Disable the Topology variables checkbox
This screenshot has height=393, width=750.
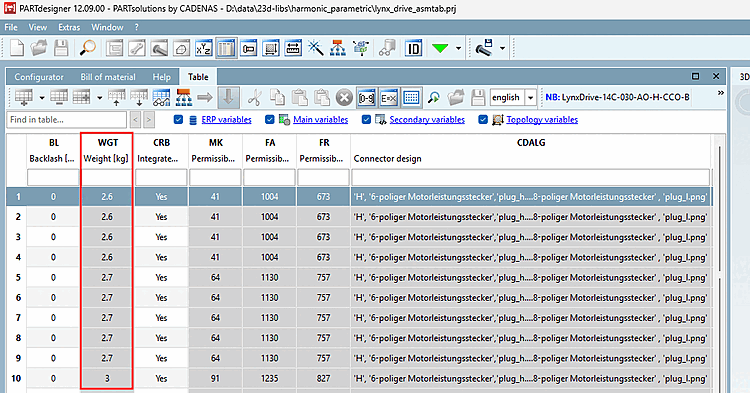(x=483, y=120)
